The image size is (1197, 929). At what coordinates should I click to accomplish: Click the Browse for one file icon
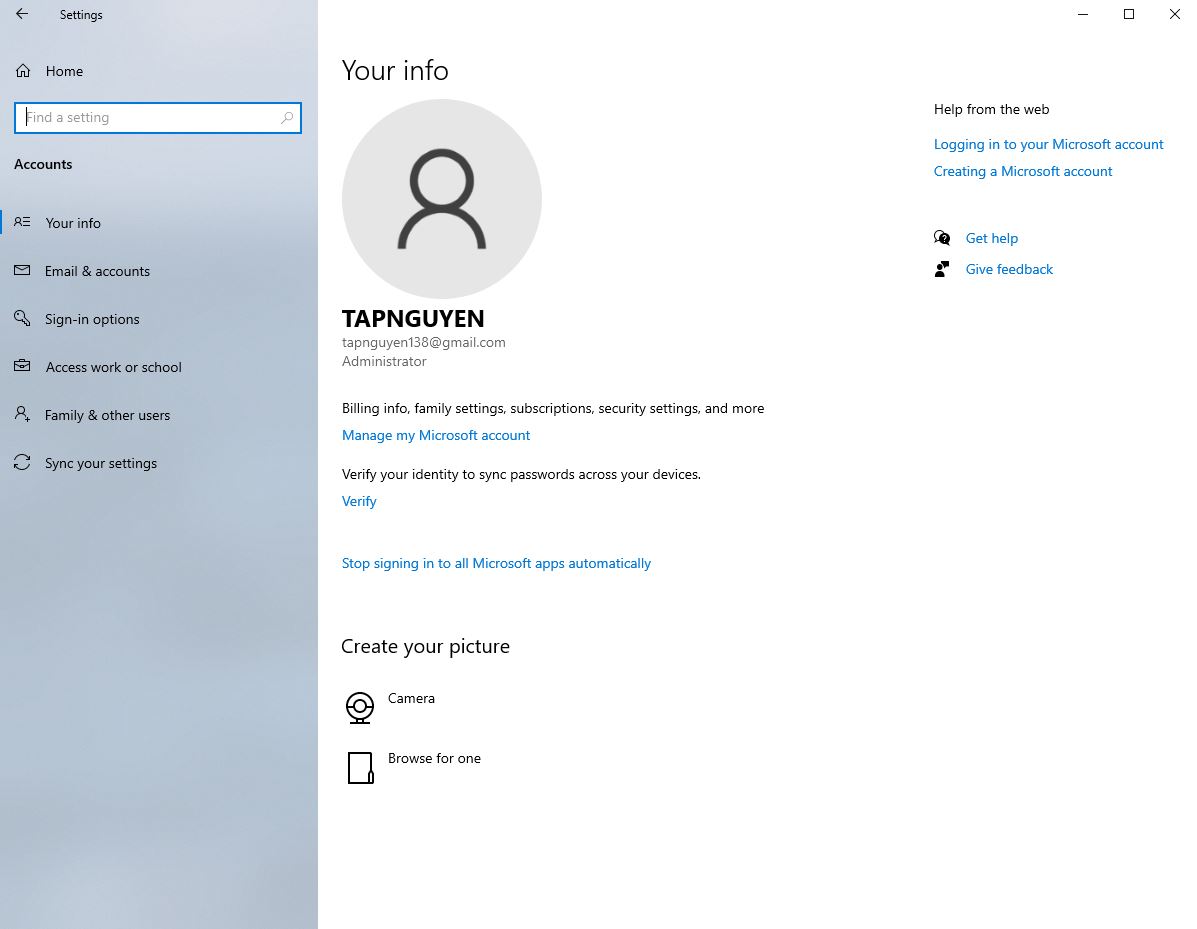tap(360, 768)
